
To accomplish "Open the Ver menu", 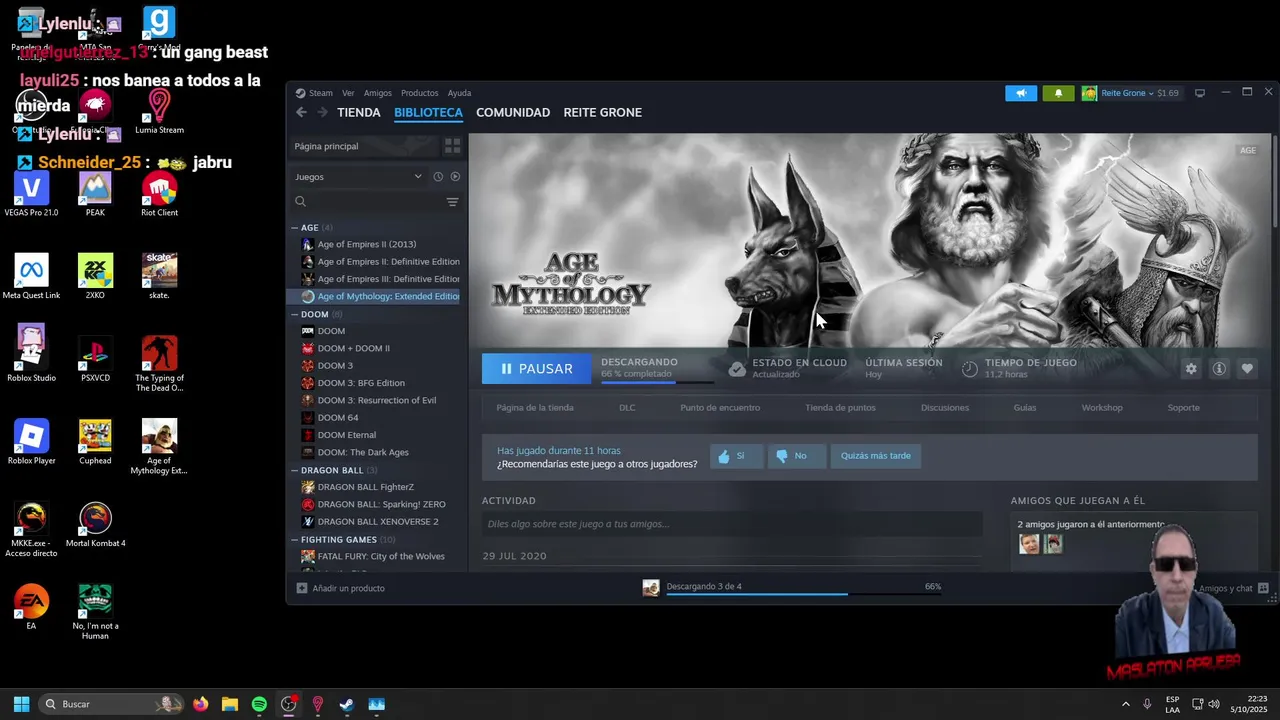I will (x=348, y=93).
